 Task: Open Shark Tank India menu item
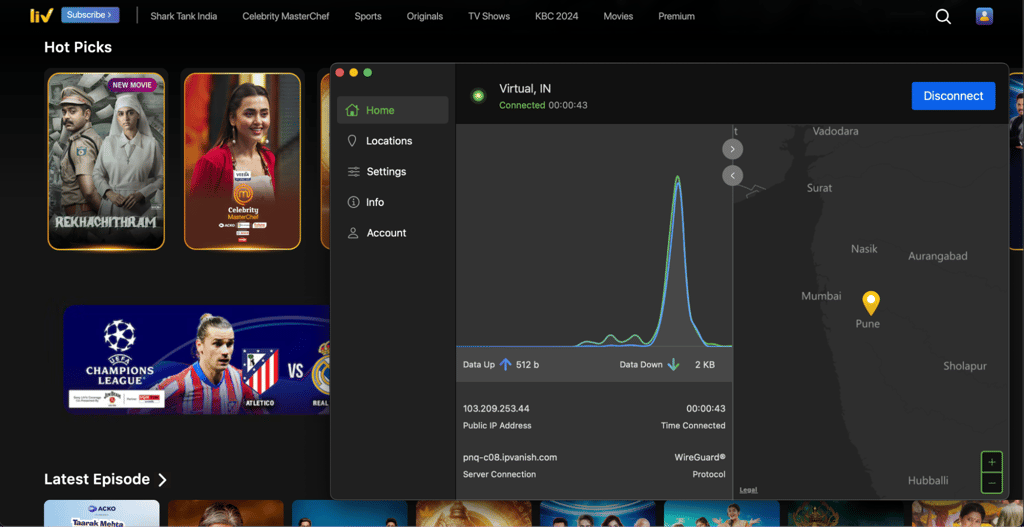(184, 16)
